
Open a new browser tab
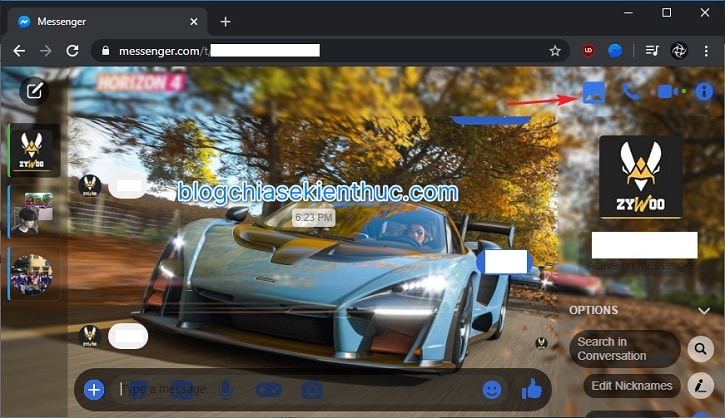(x=225, y=22)
